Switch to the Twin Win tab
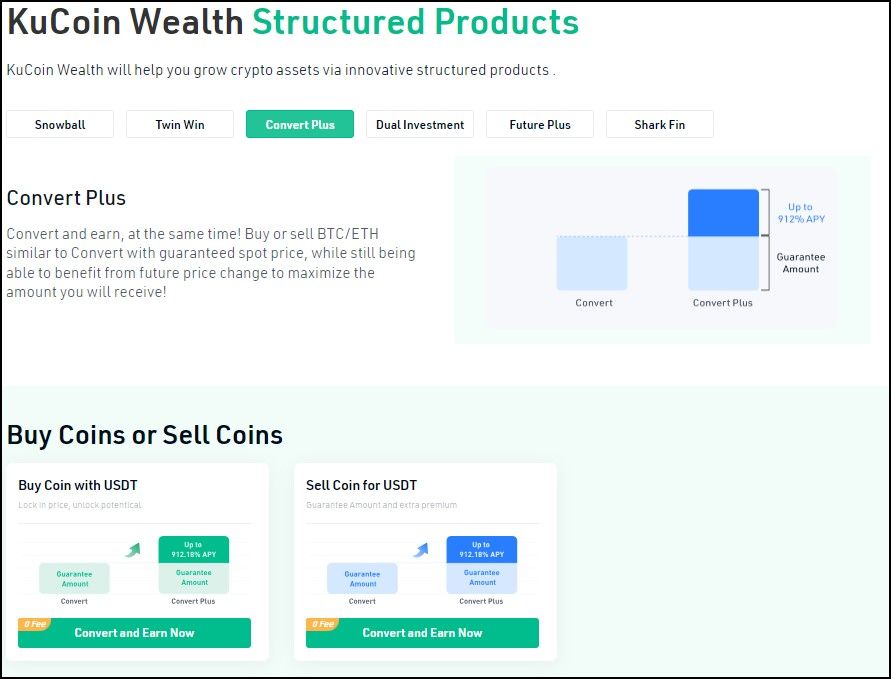Image resolution: width=891 pixels, height=679 pixels. (180, 125)
